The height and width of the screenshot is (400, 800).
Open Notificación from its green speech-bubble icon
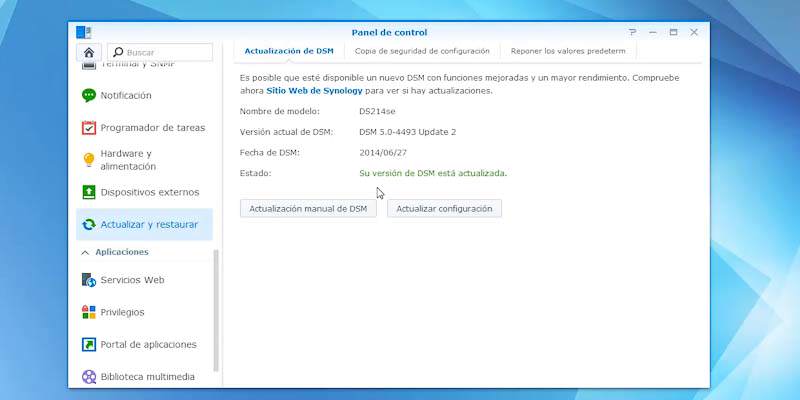89,95
